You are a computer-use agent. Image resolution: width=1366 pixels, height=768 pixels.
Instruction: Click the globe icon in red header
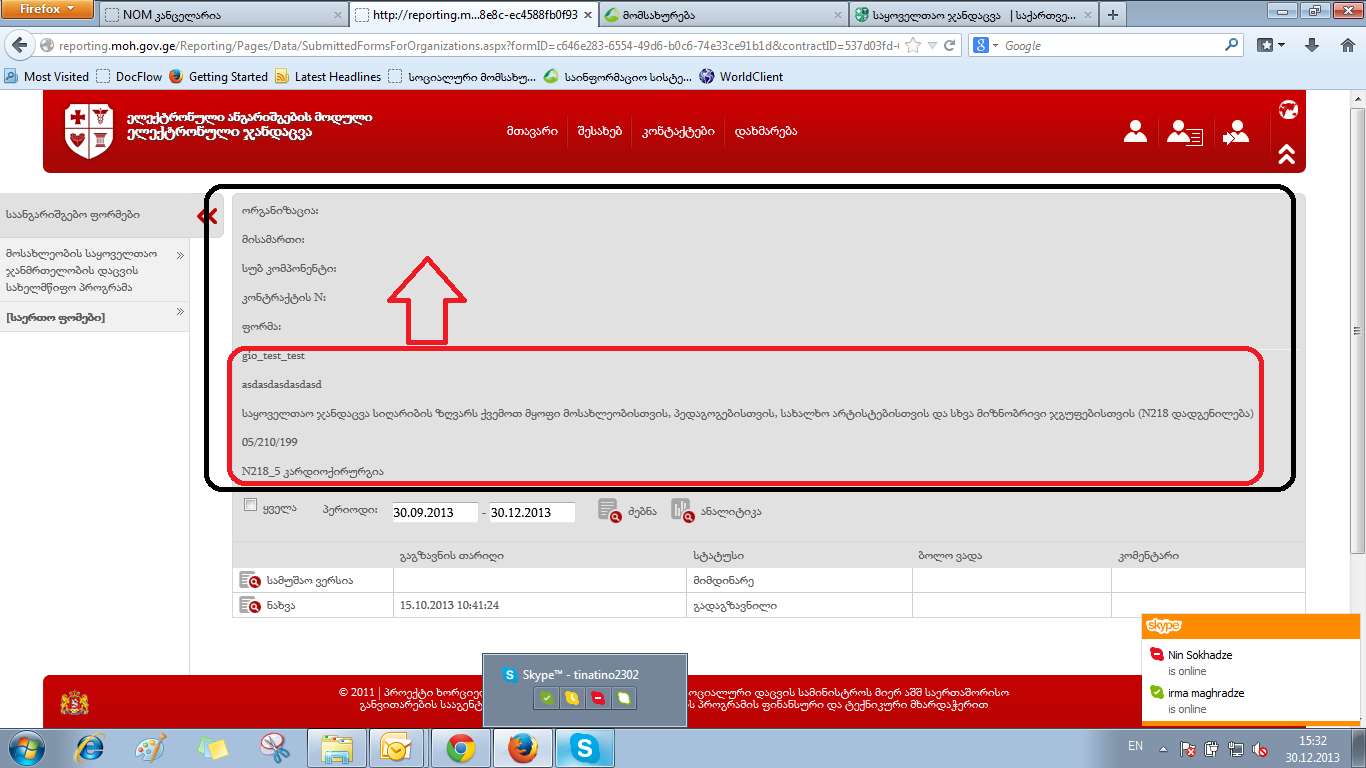(x=1287, y=109)
